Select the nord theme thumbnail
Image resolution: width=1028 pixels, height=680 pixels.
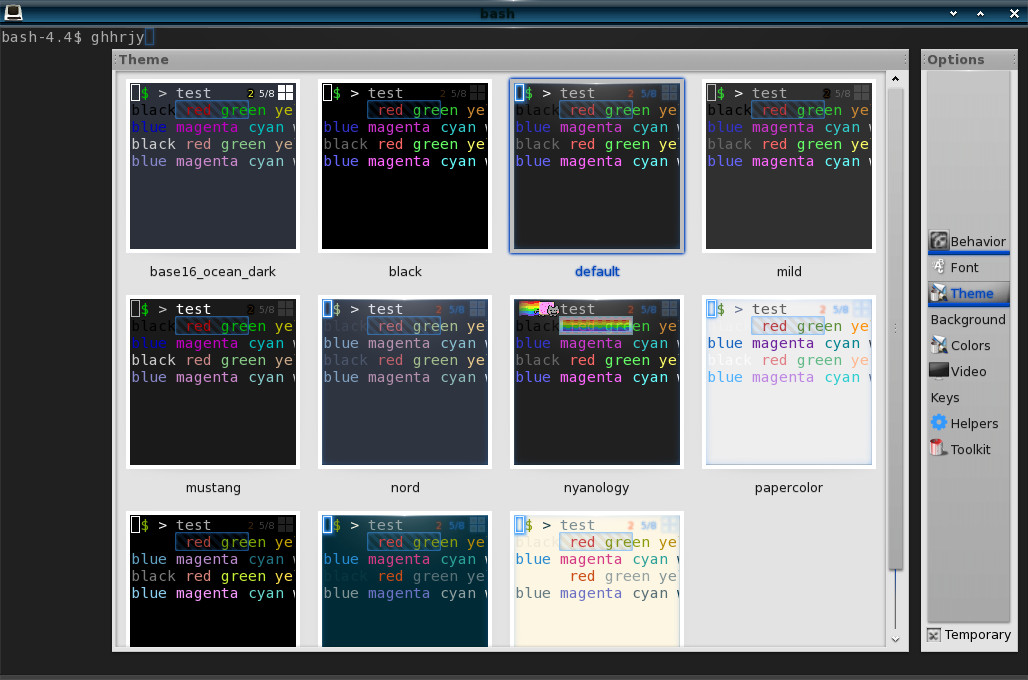coord(405,382)
